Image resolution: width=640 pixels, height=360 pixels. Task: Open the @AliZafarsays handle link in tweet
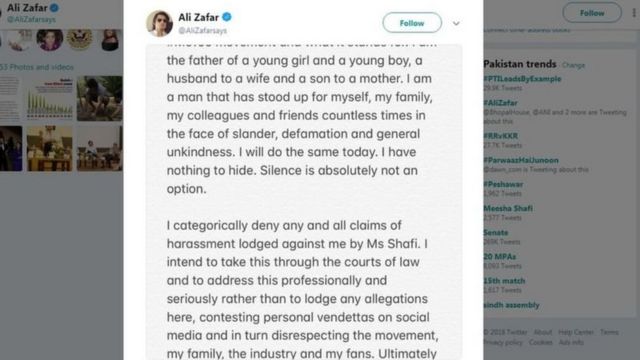(x=202, y=31)
